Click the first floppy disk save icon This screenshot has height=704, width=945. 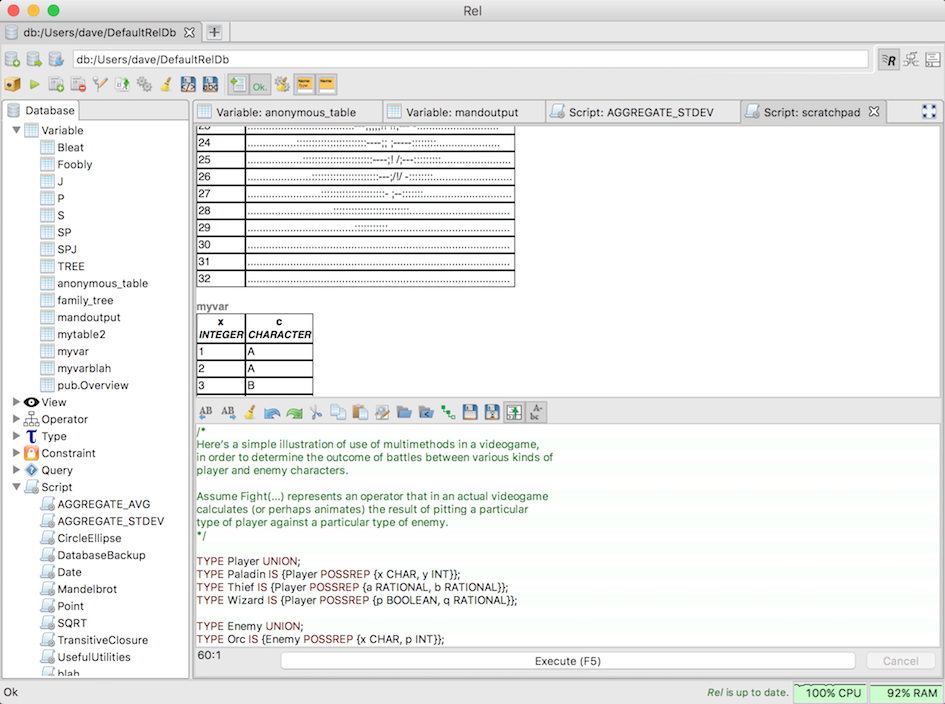point(470,411)
